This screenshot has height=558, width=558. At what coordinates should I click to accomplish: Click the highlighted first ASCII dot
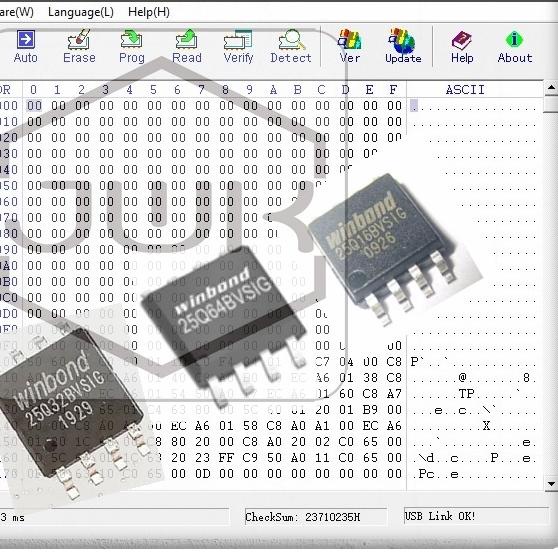click(x=414, y=106)
